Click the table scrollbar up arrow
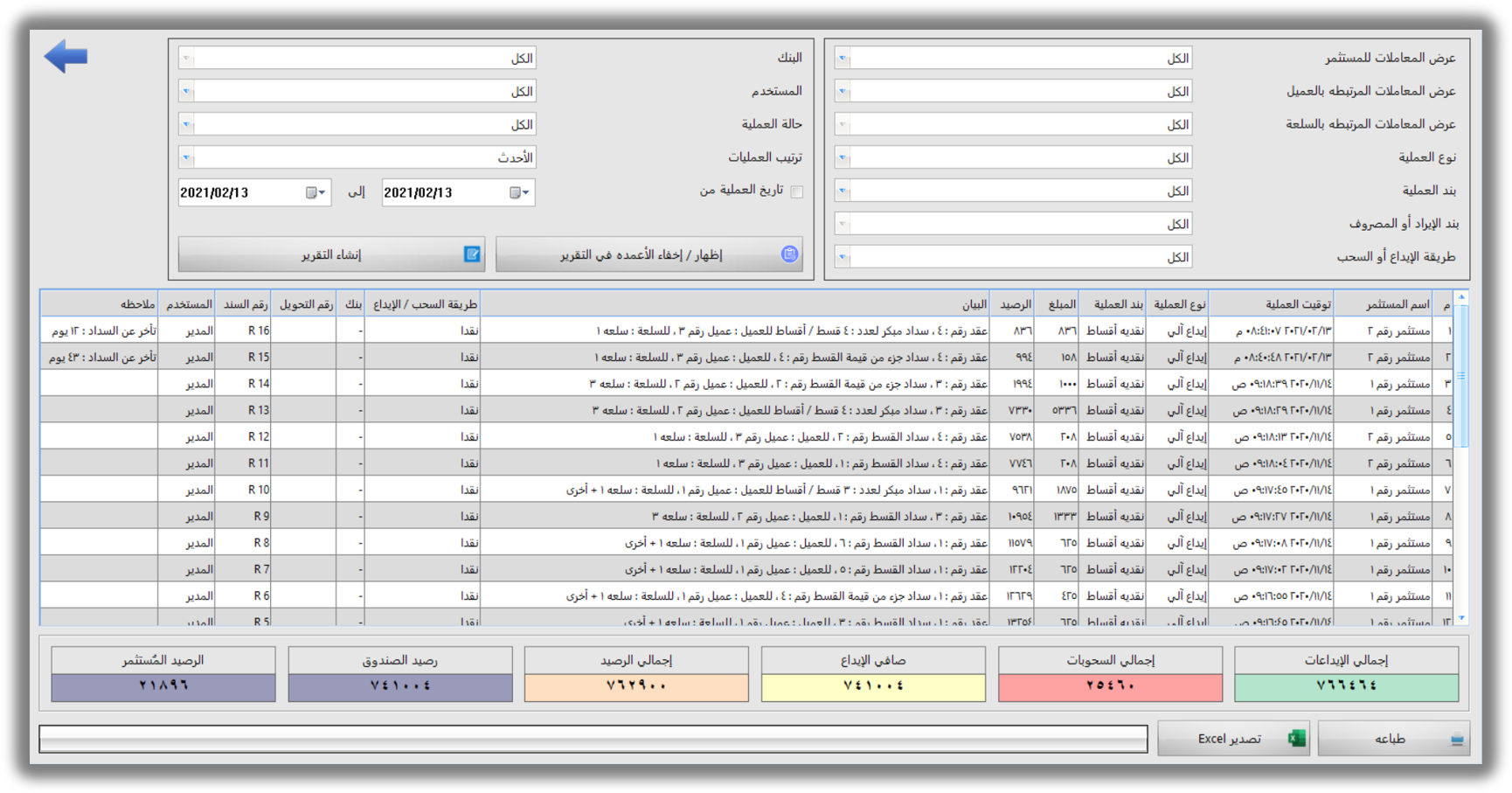Viewport: 1512px width, 793px height. tap(1461, 298)
